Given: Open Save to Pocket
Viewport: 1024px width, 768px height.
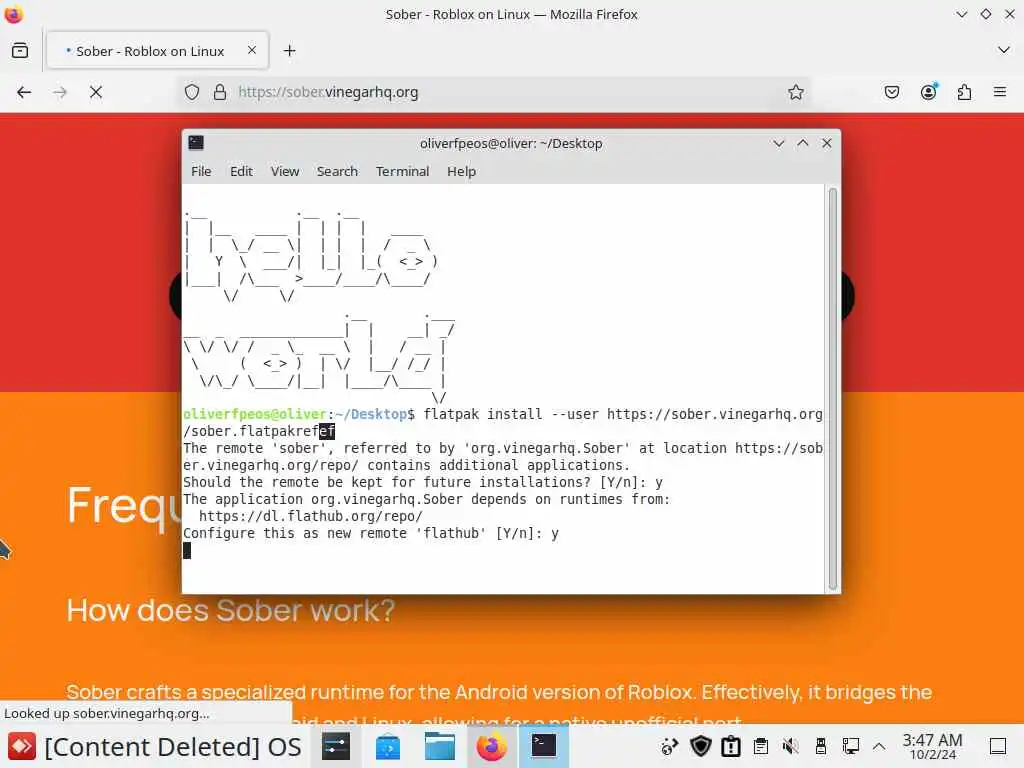Looking at the screenshot, I should 891,92.
